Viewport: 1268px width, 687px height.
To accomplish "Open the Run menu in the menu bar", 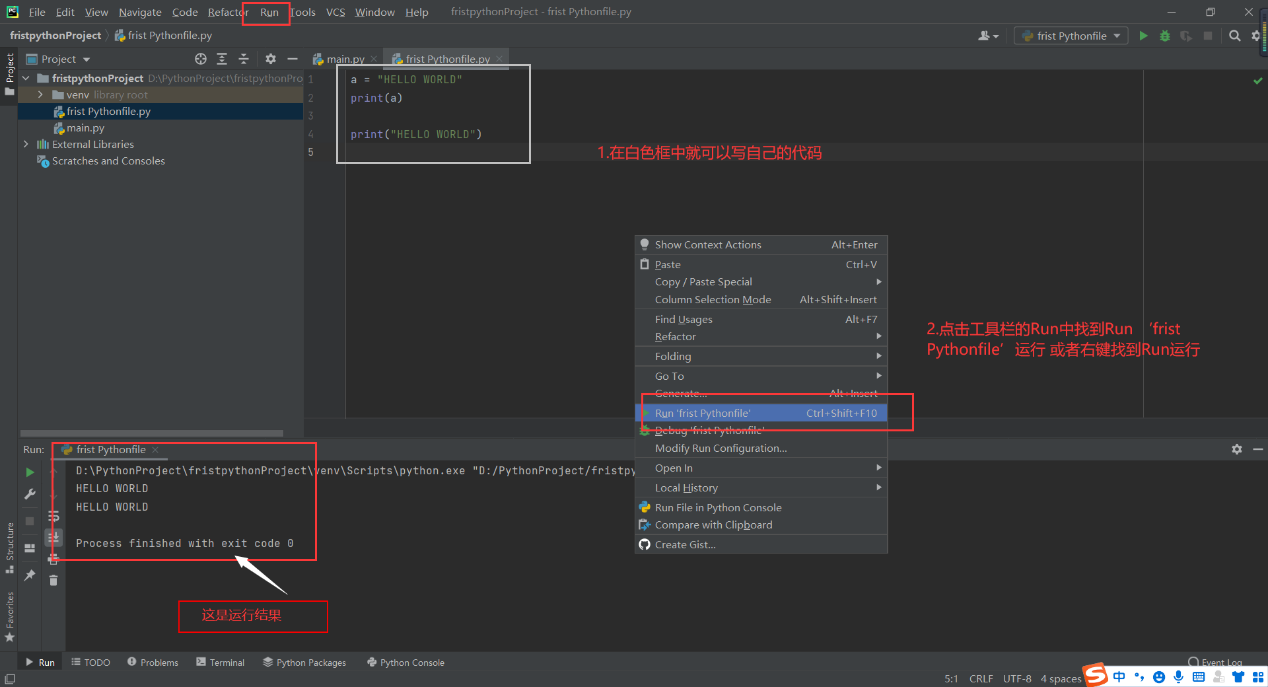I will [x=269, y=12].
